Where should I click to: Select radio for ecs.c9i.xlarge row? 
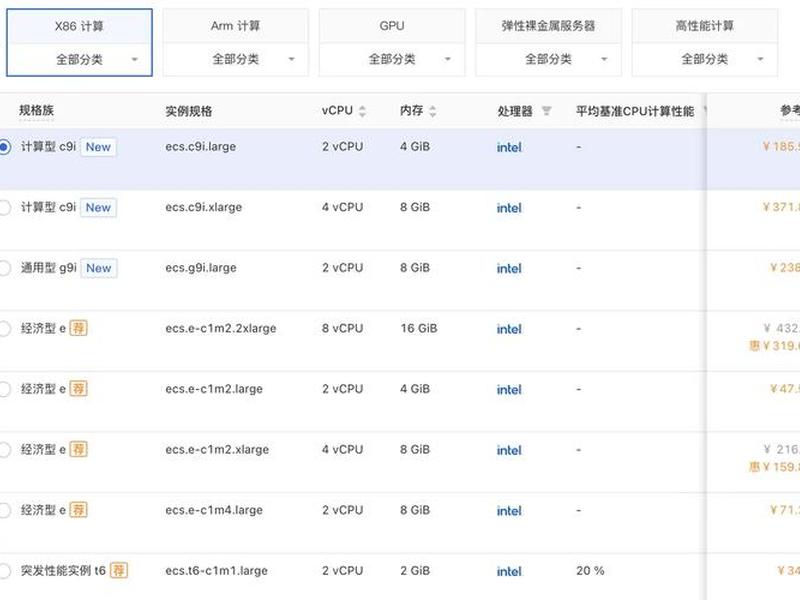pyautogui.click(x=4, y=208)
